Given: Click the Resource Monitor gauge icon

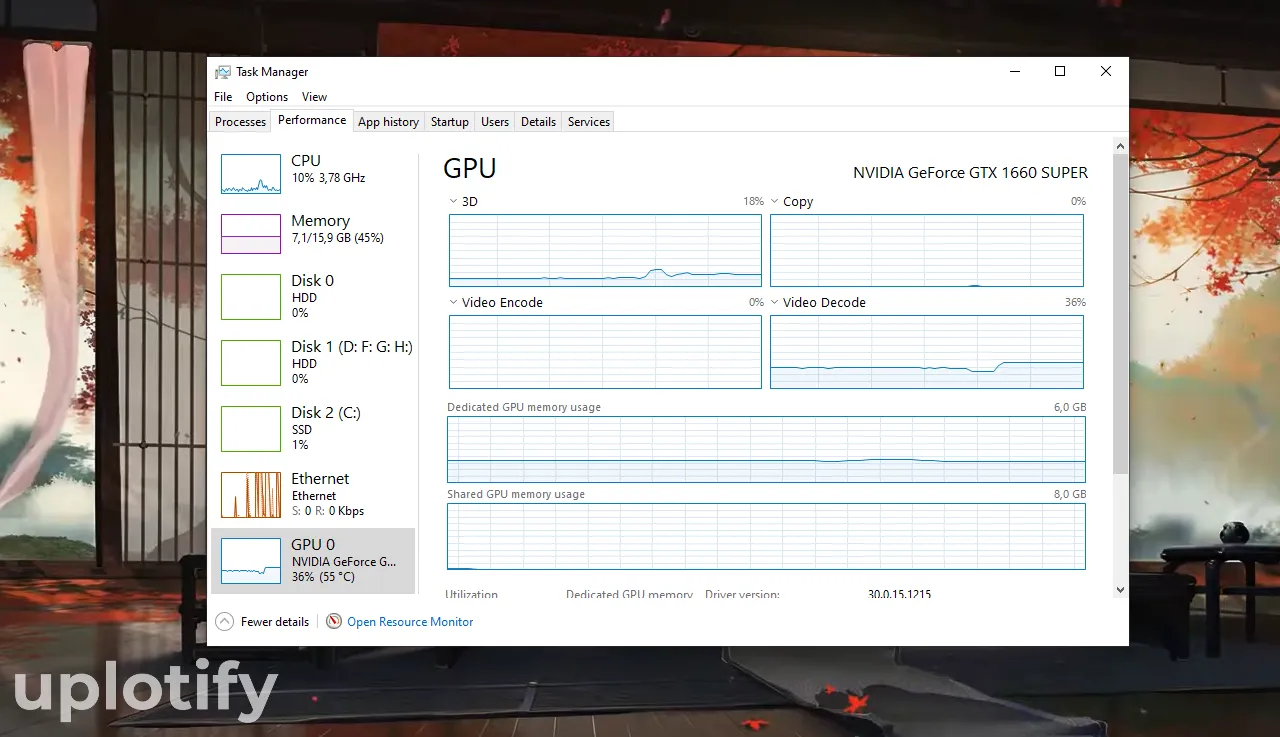Looking at the screenshot, I should (x=334, y=622).
